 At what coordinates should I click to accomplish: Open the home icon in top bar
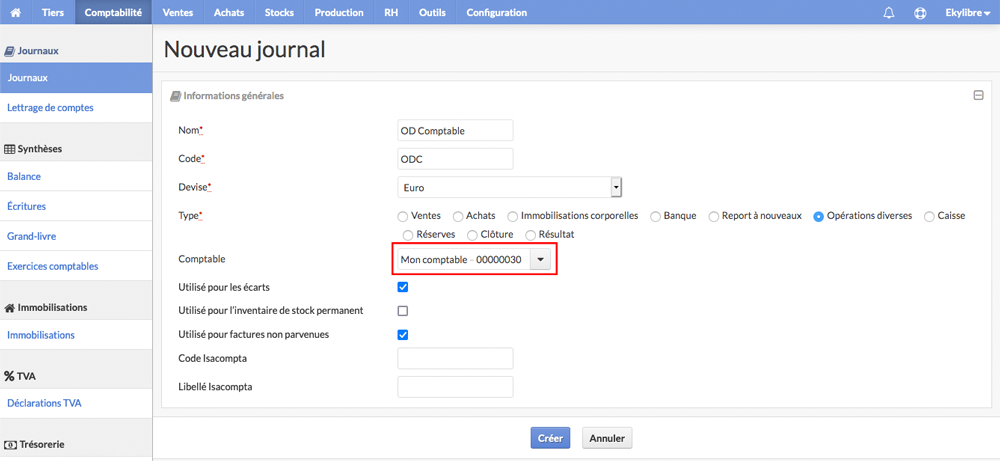point(16,12)
